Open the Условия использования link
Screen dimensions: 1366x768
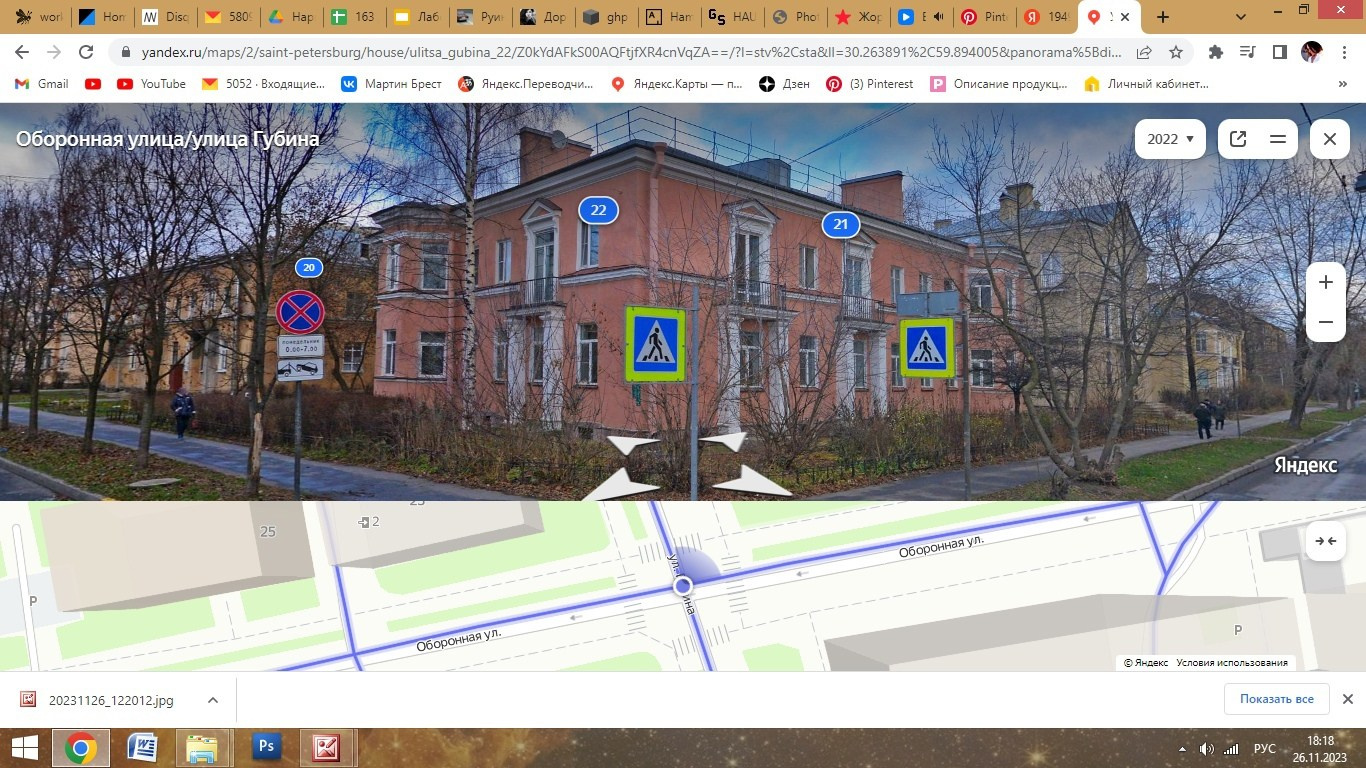point(1231,663)
